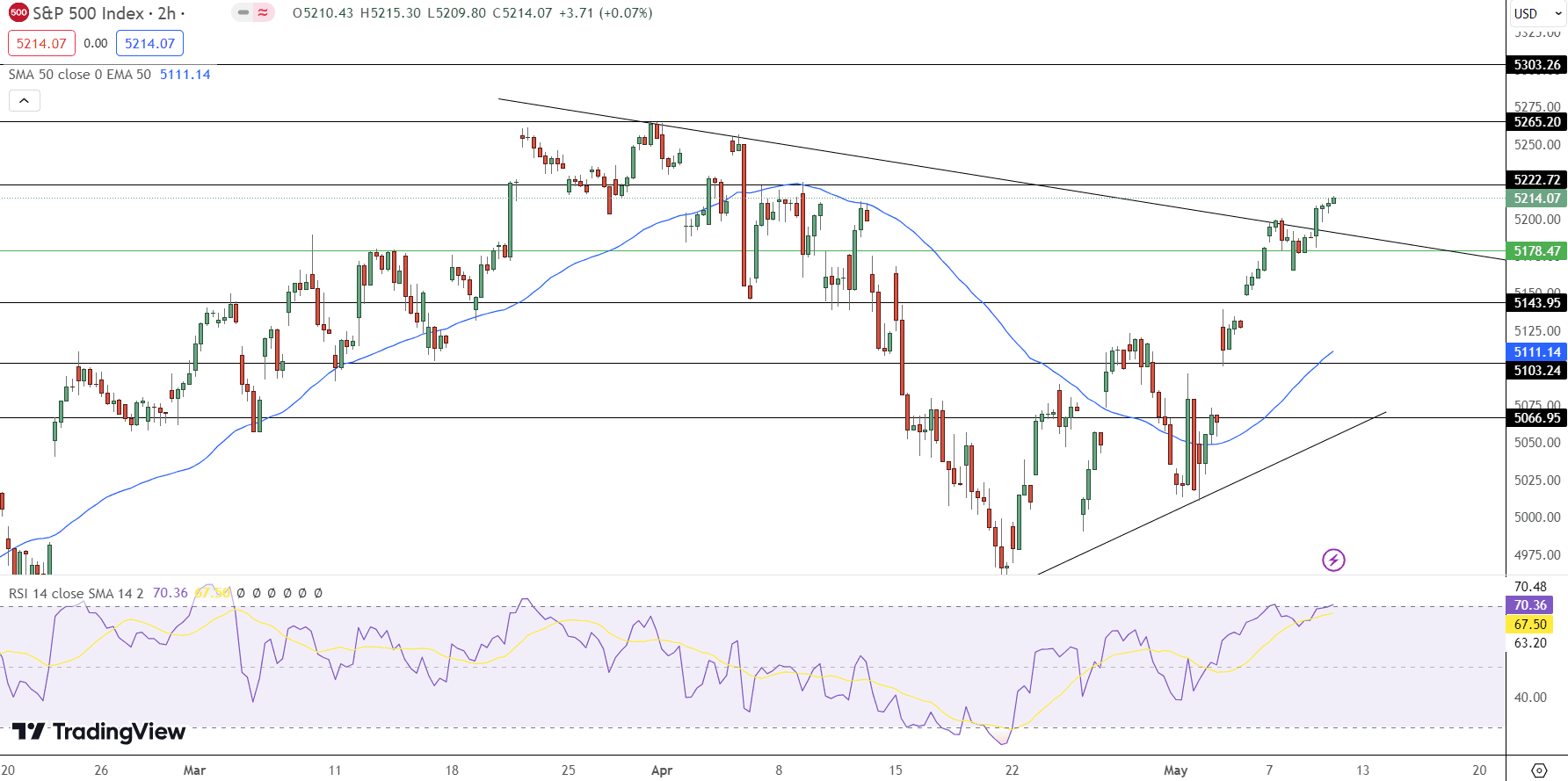Screen dimensions: 1568x781
Task: Click the 63.20 label on RSI axis
Action: tap(1530, 643)
